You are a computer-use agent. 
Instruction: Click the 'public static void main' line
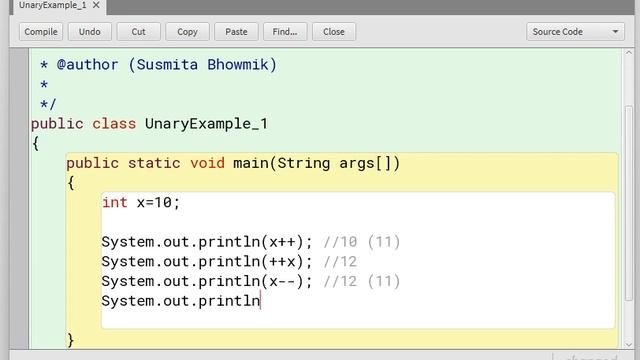point(233,163)
